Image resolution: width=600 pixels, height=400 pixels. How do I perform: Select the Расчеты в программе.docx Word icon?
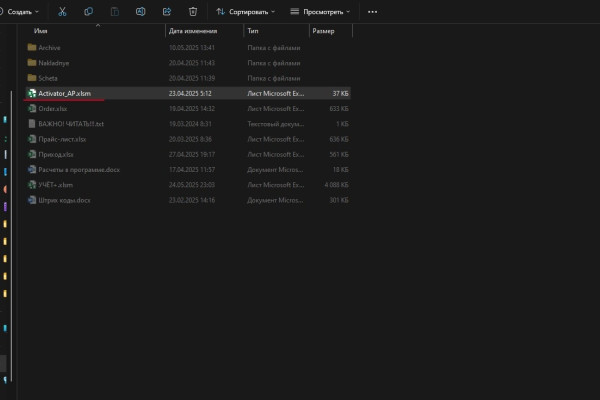[x=32, y=170]
